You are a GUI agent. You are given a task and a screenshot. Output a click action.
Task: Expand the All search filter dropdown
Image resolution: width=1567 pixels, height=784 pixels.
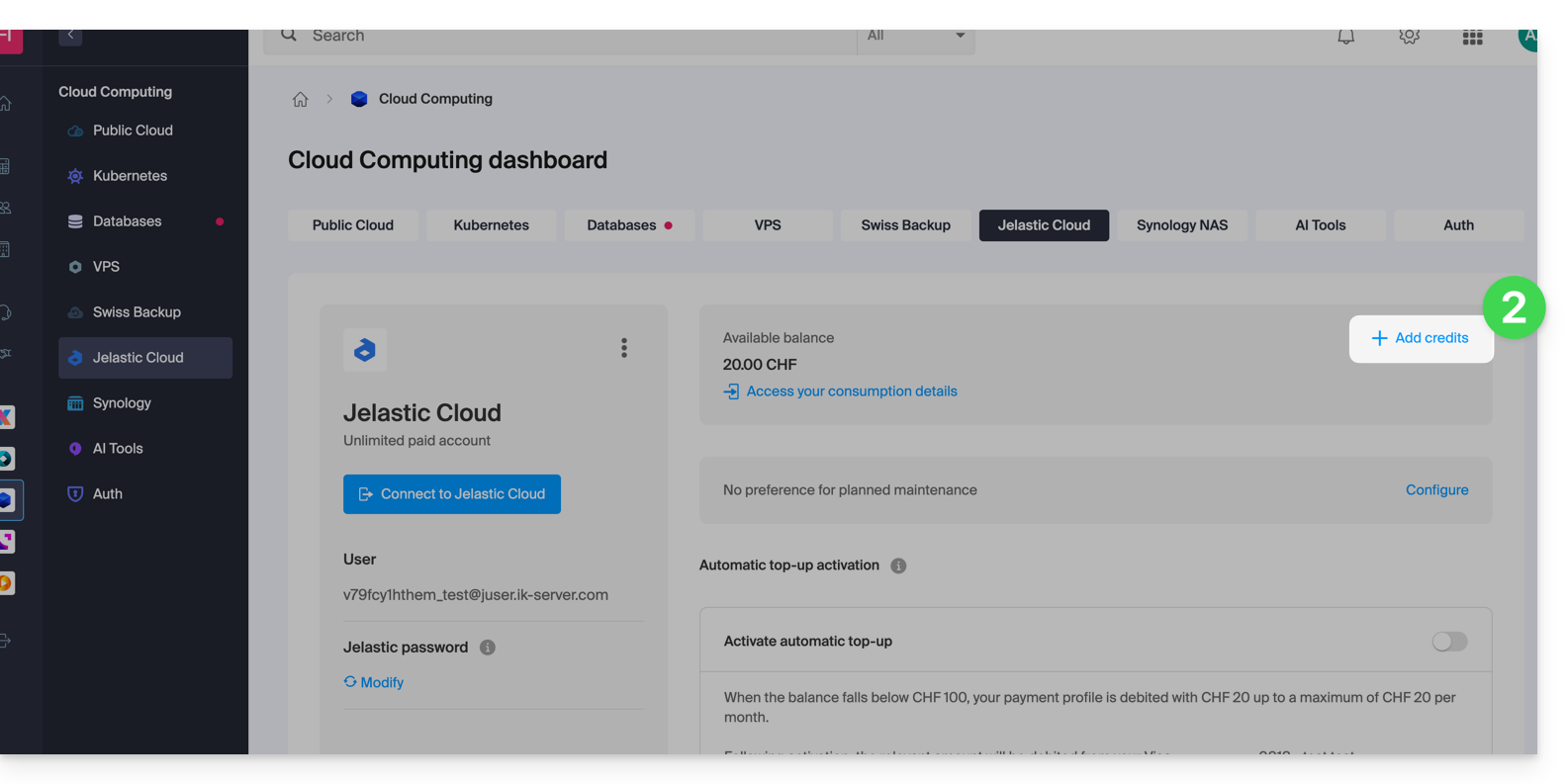click(x=915, y=37)
